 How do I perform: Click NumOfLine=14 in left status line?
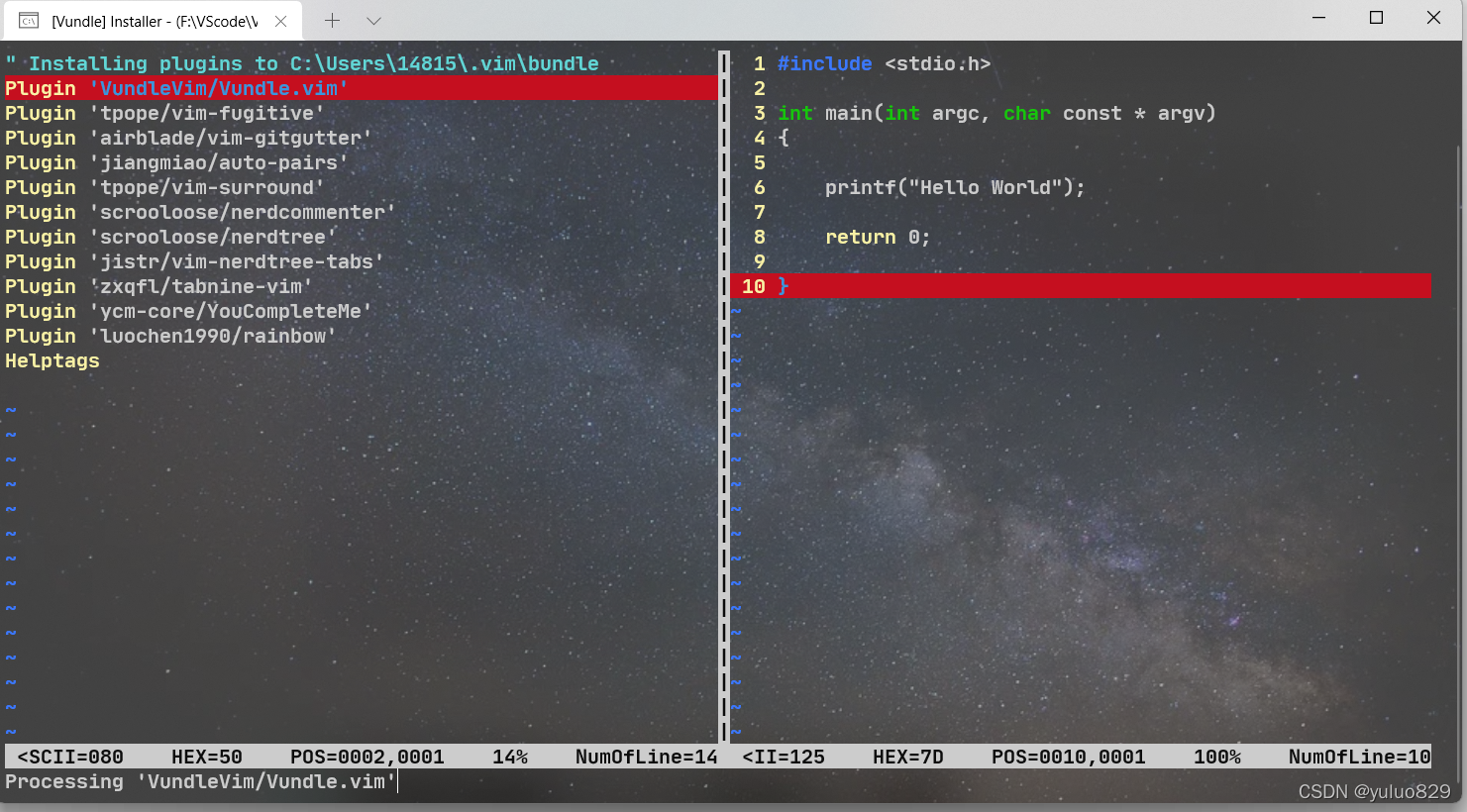tap(646, 757)
